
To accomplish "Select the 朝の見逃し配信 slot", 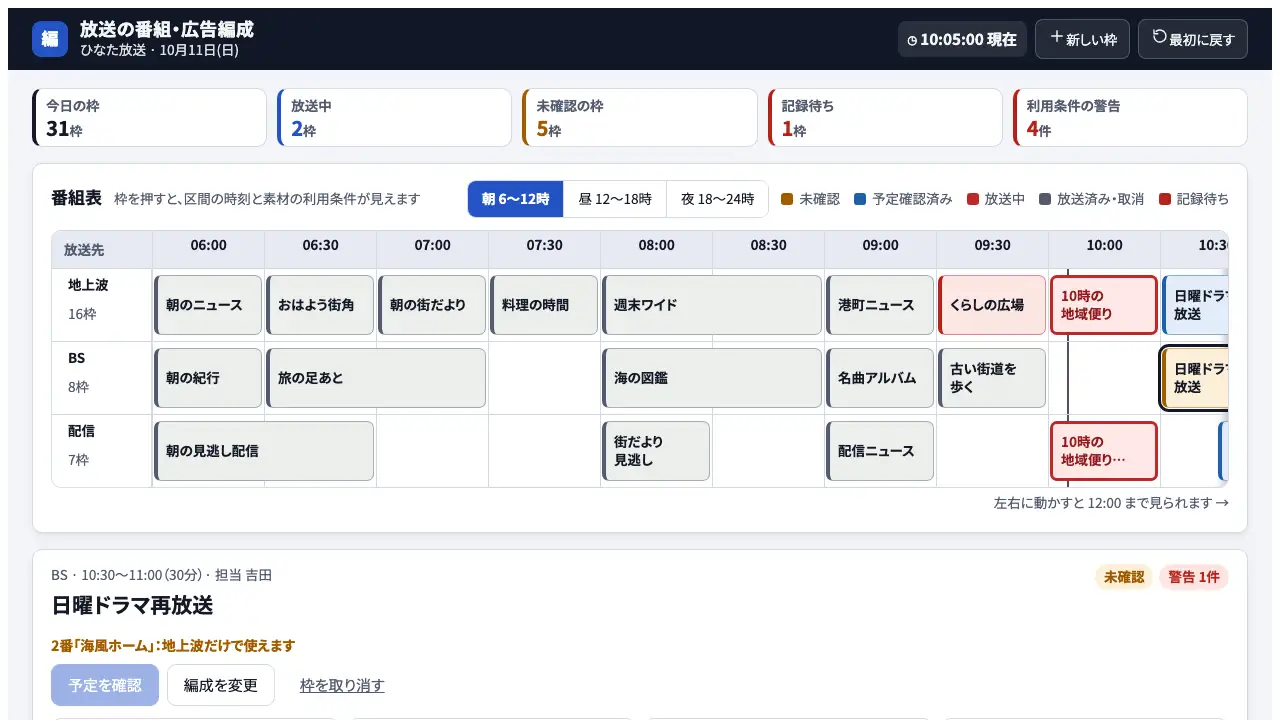I will coord(264,451).
